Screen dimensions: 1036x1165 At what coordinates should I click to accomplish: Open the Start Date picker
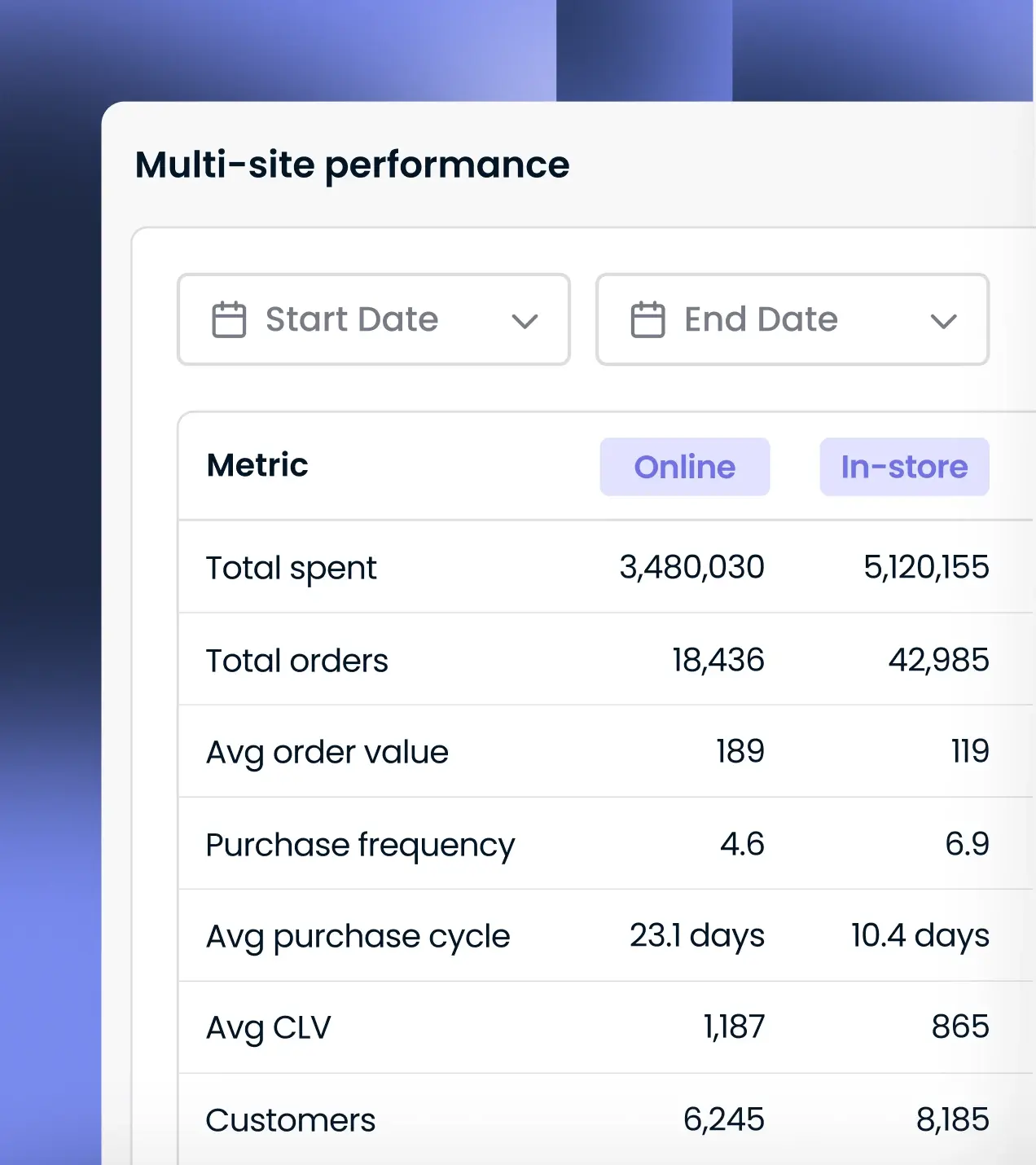point(372,319)
